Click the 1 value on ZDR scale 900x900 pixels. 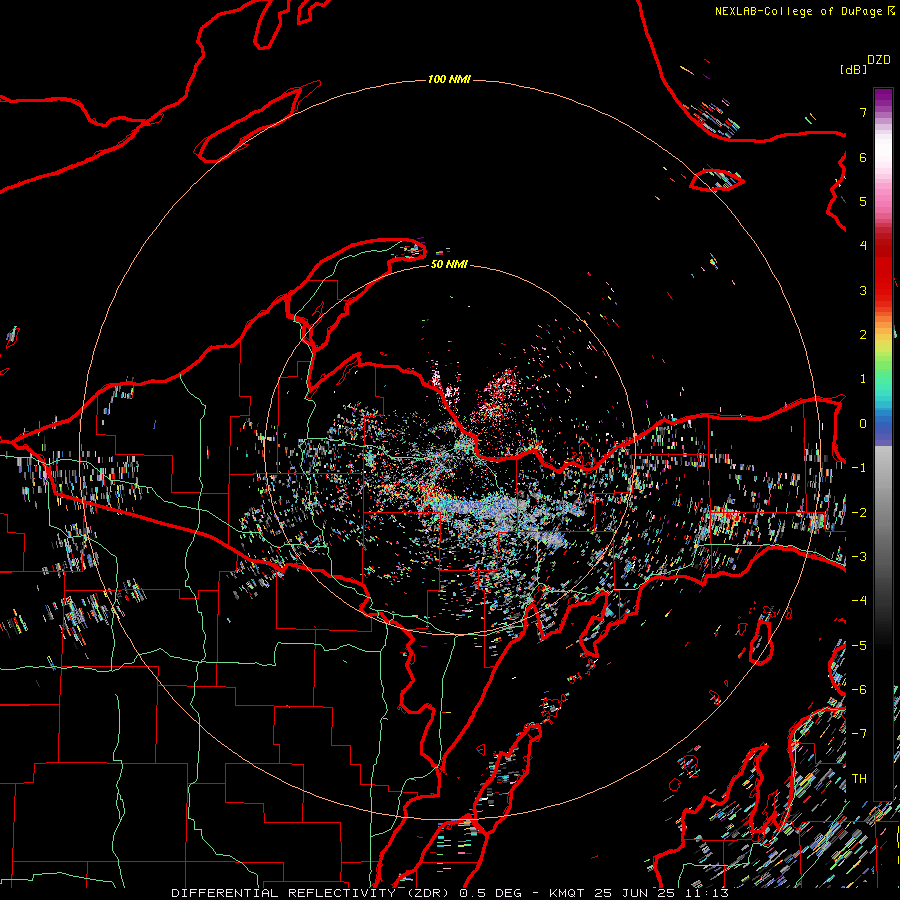pyautogui.click(x=863, y=379)
